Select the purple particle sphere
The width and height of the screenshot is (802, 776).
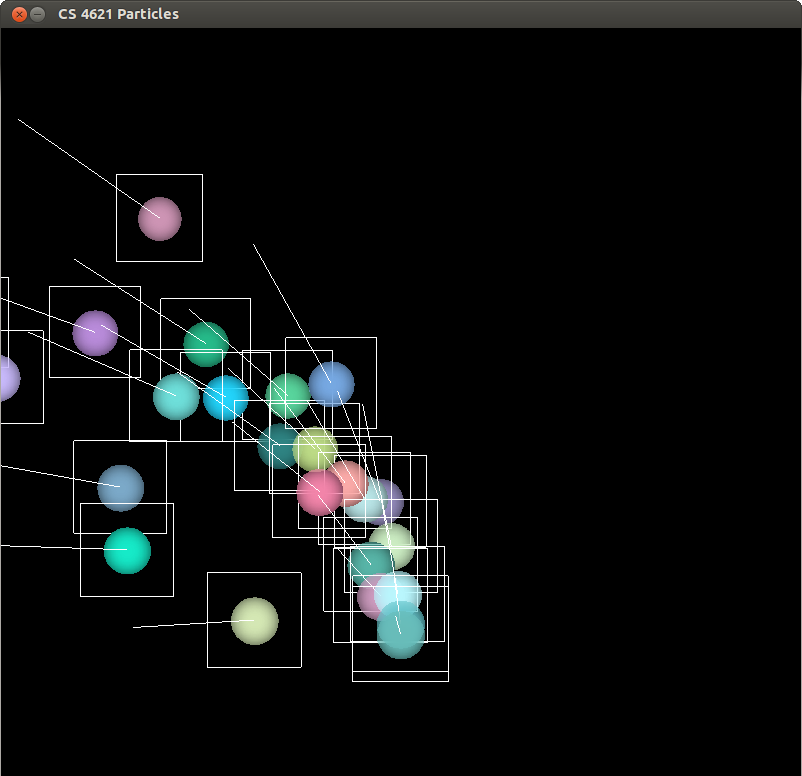tap(95, 333)
